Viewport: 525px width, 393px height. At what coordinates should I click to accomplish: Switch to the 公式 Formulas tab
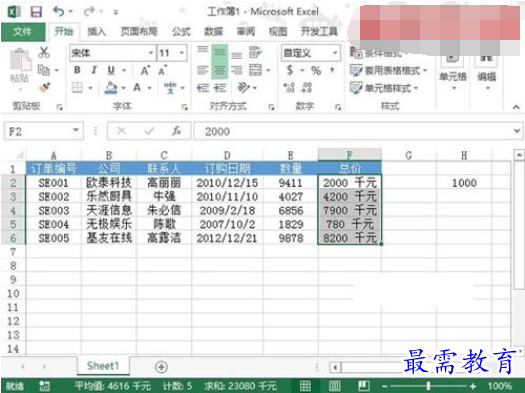(x=181, y=32)
